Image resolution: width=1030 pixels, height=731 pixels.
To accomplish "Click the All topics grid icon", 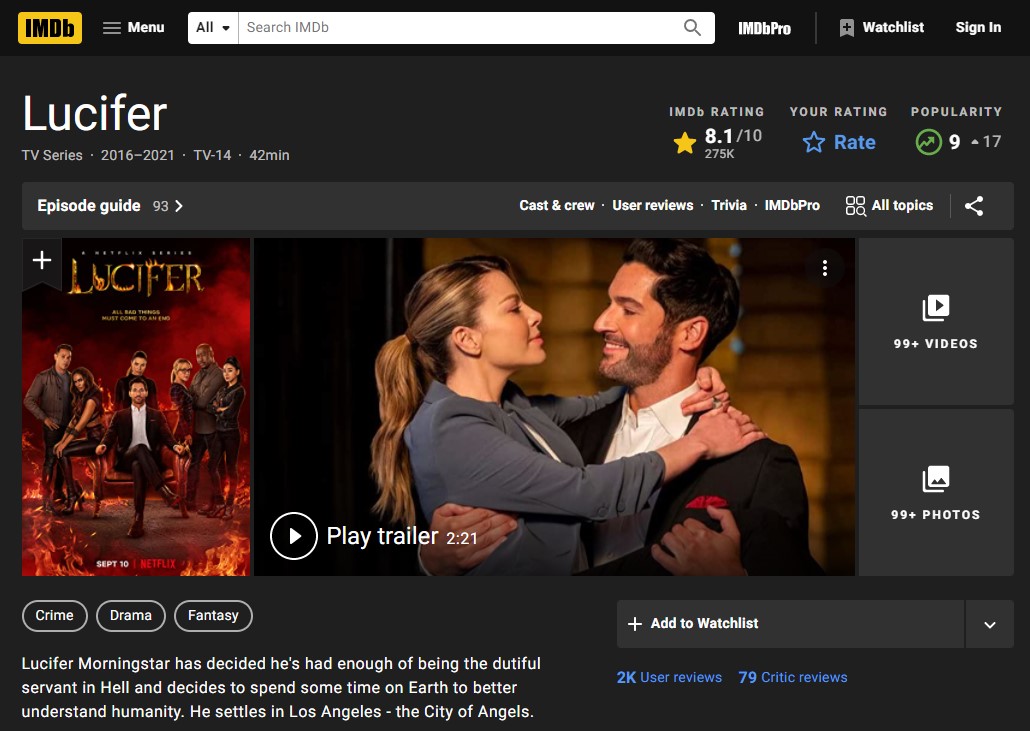I will (x=855, y=206).
